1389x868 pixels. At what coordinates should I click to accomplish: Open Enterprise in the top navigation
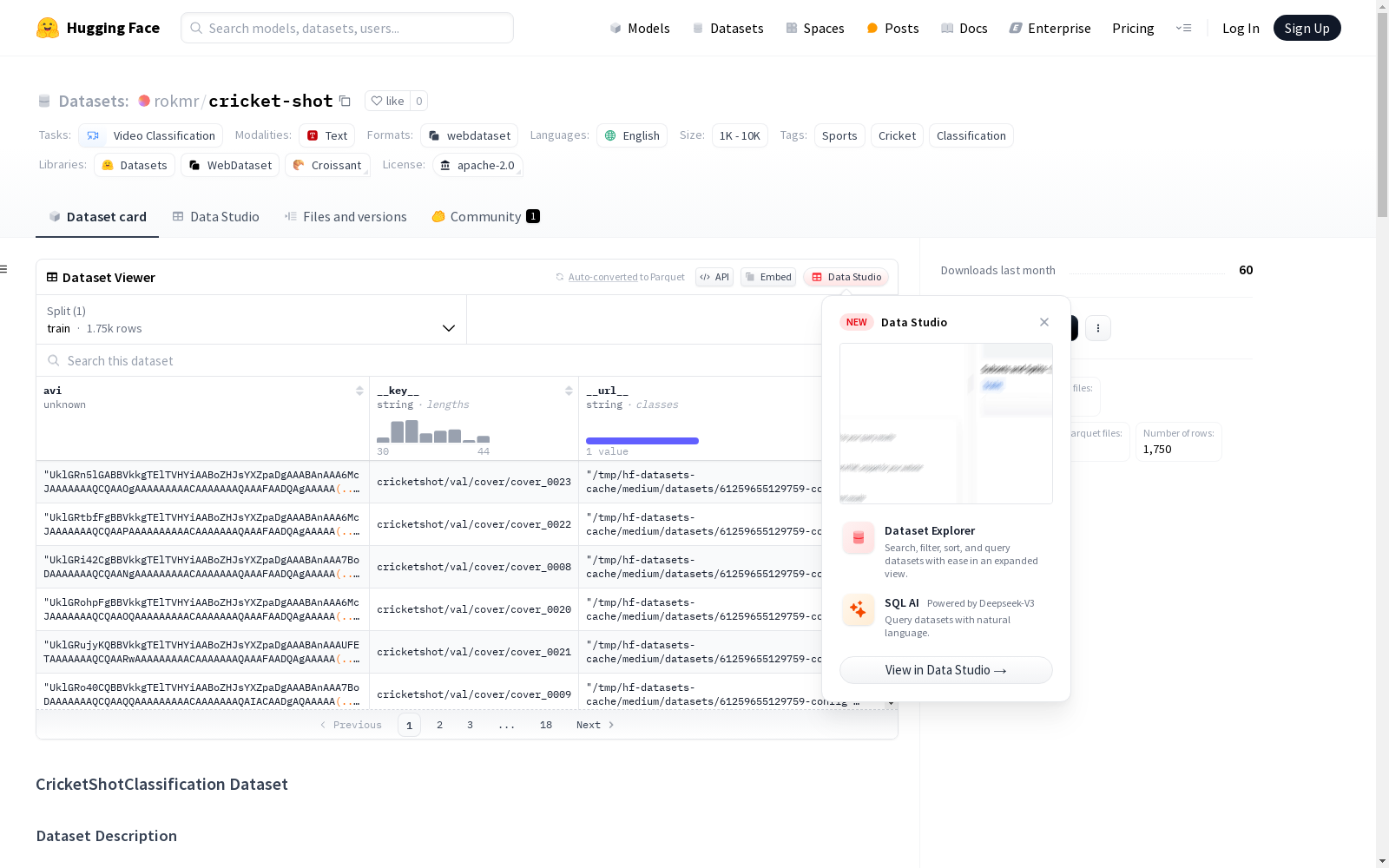pyautogui.click(x=1050, y=28)
